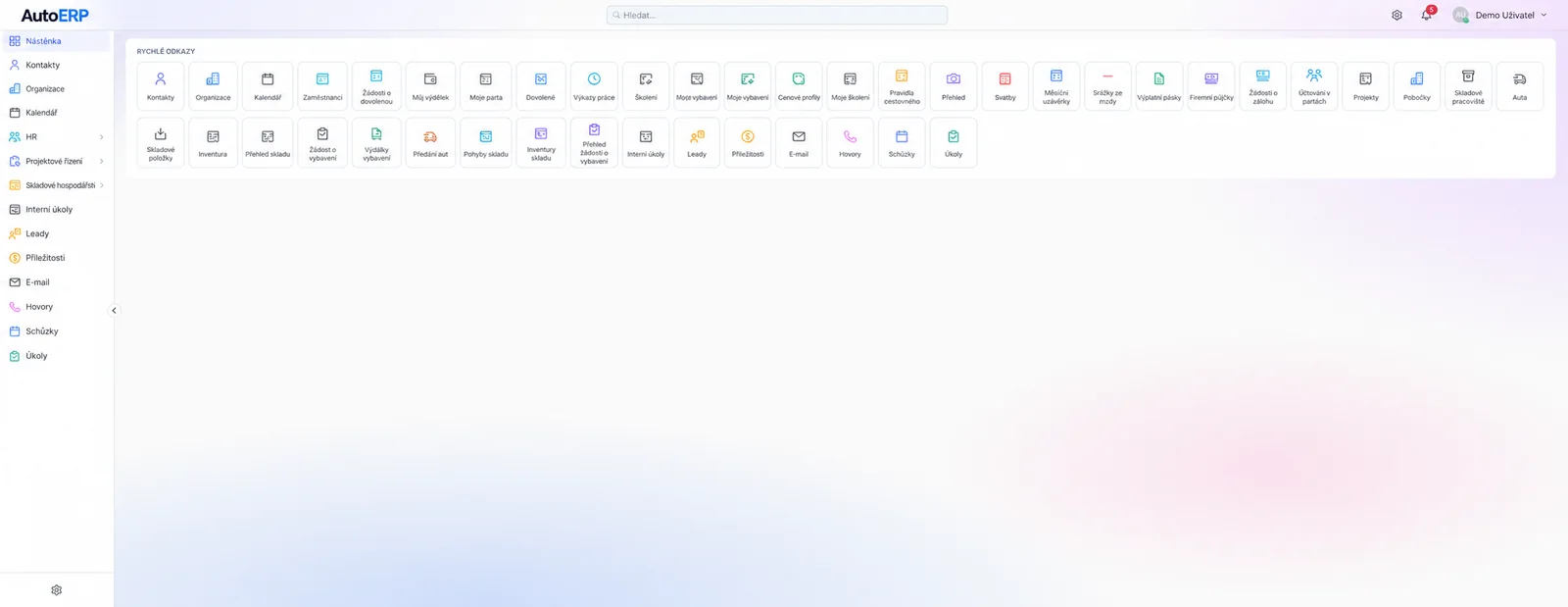
Task: Open the Svatby quick link tile
Action: [x=1005, y=86]
